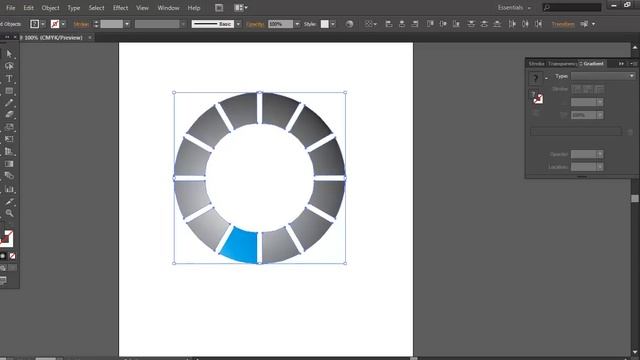Click the Fill and Stroke swatch in toolbar
The height and width of the screenshot is (360, 640).
6,239
